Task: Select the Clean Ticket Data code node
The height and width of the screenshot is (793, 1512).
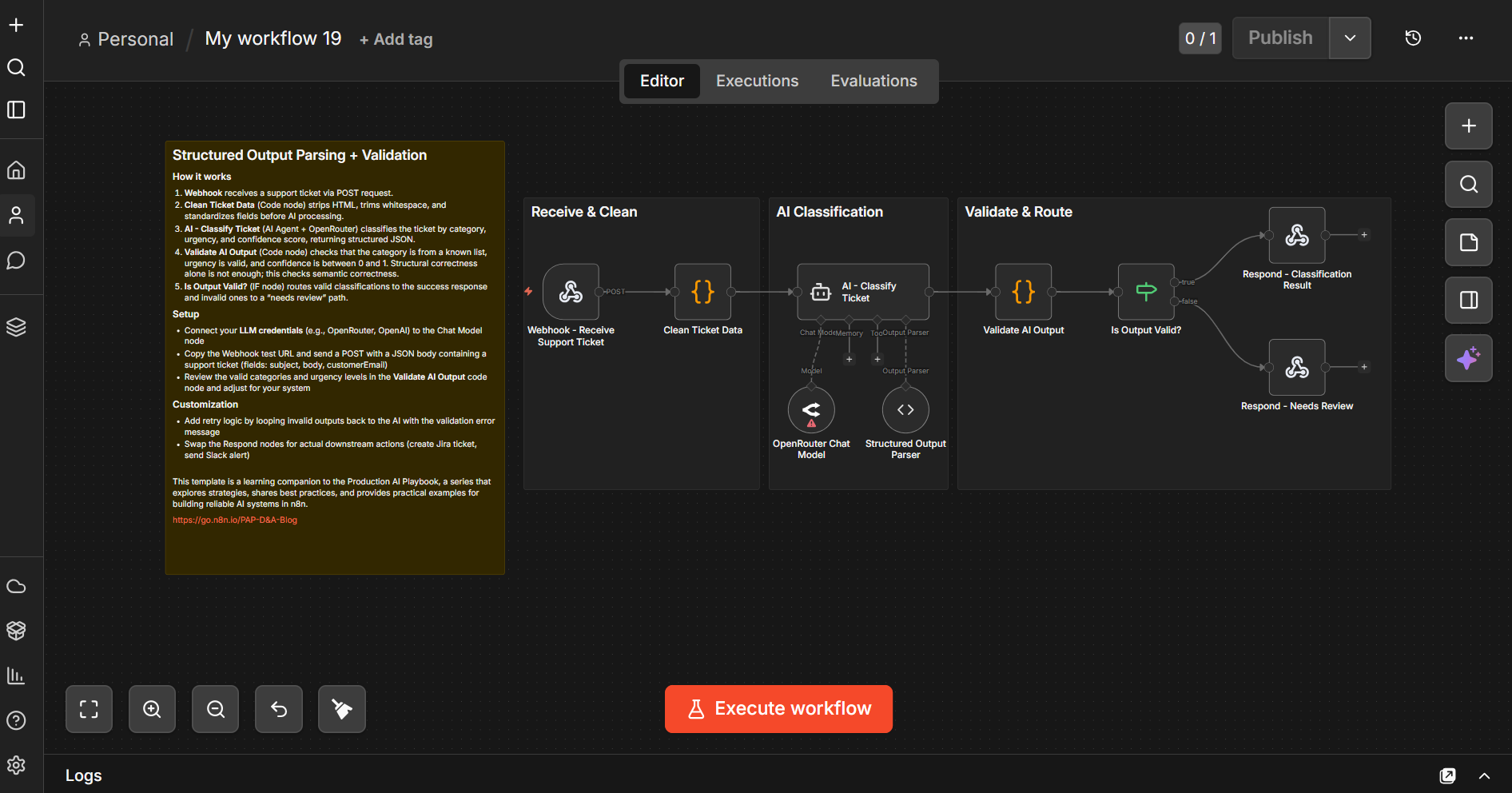Action: 702,292
